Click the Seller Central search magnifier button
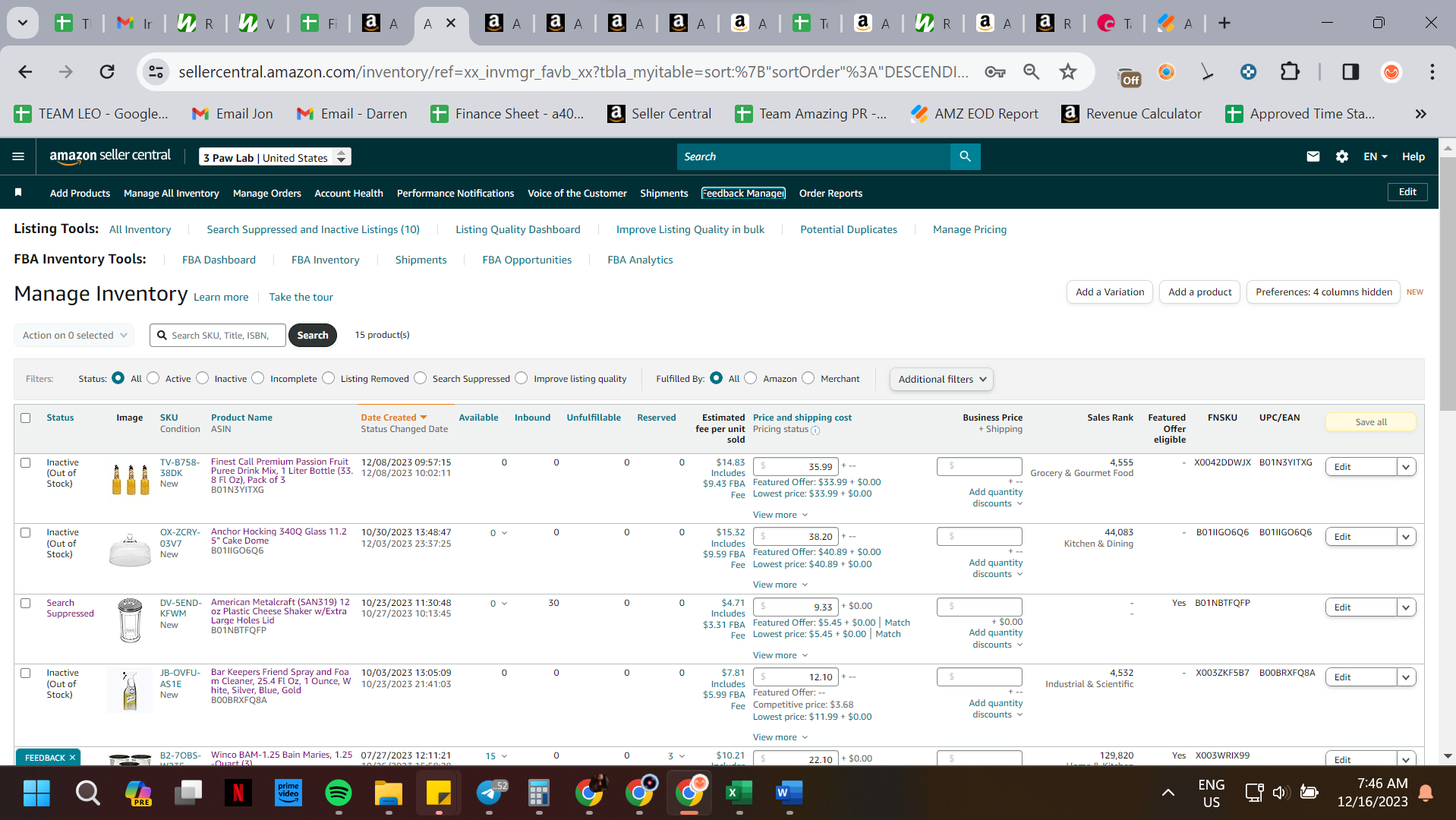This screenshot has width=1456, height=820. (965, 156)
